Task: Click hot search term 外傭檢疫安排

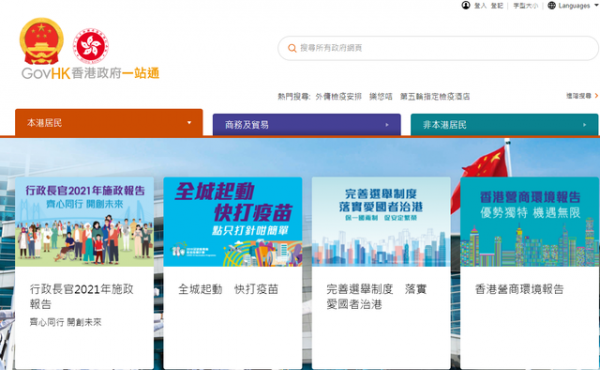Action: coord(338,97)
